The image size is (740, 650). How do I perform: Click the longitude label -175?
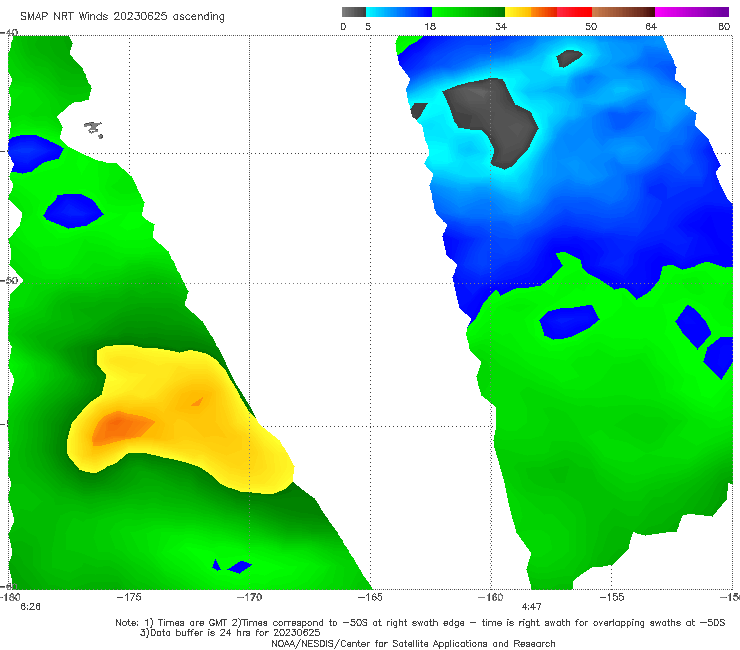click(129, 597)
